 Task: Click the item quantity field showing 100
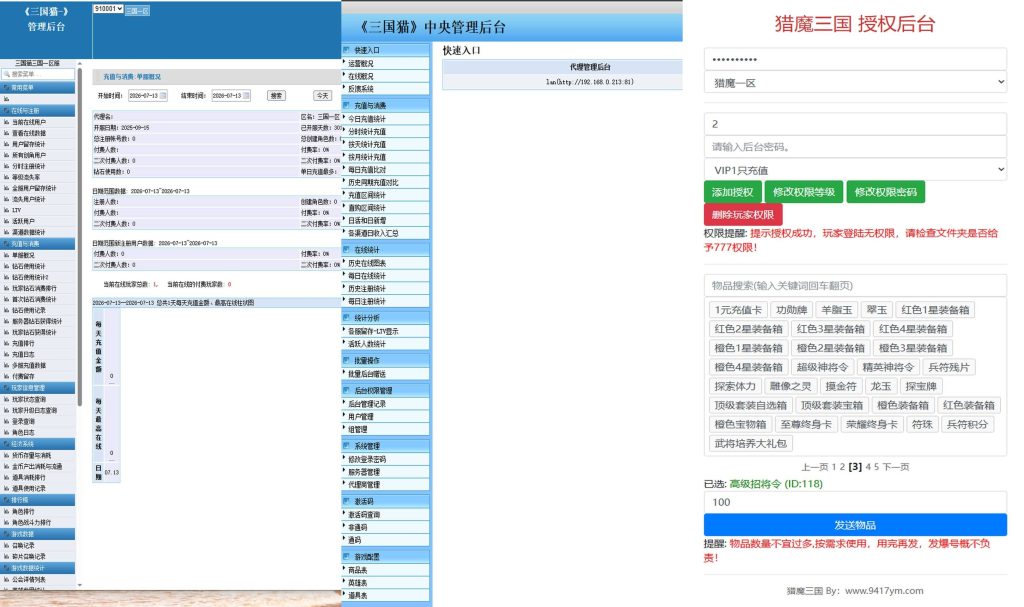(855, 502)
